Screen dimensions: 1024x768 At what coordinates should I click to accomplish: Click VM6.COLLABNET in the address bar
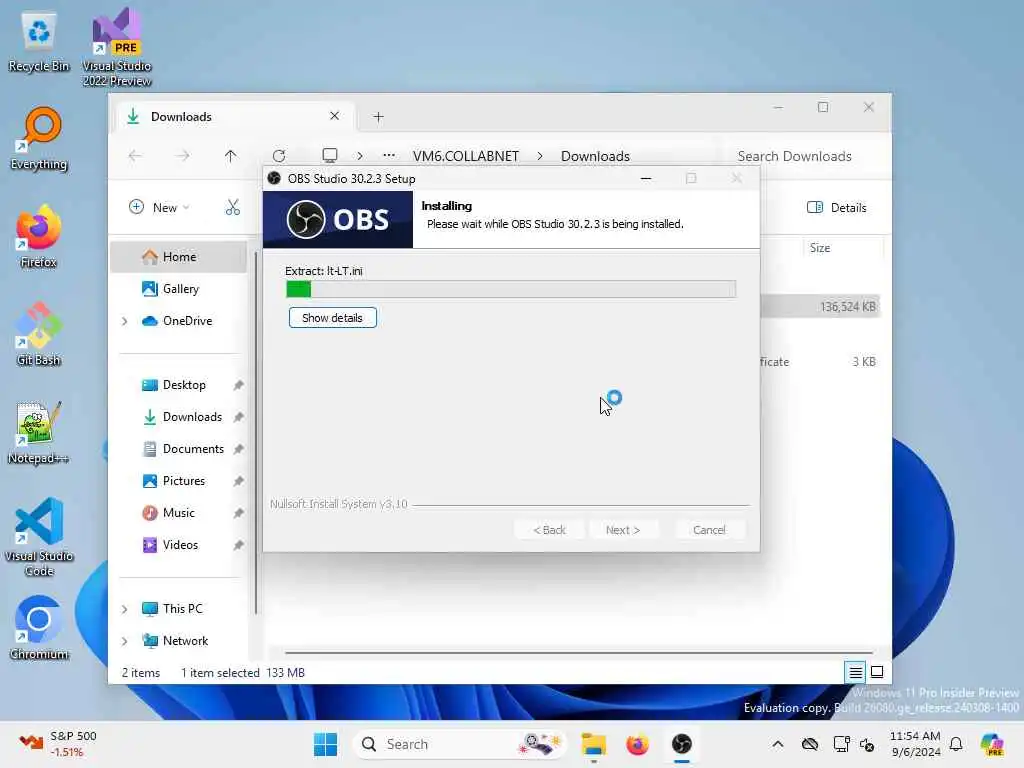(x=466, y=156)
